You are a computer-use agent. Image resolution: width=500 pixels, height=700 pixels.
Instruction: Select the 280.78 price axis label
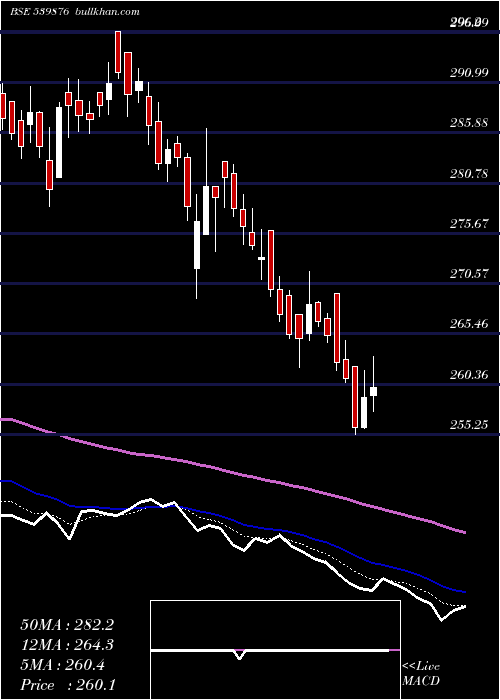tap(468, 173)
